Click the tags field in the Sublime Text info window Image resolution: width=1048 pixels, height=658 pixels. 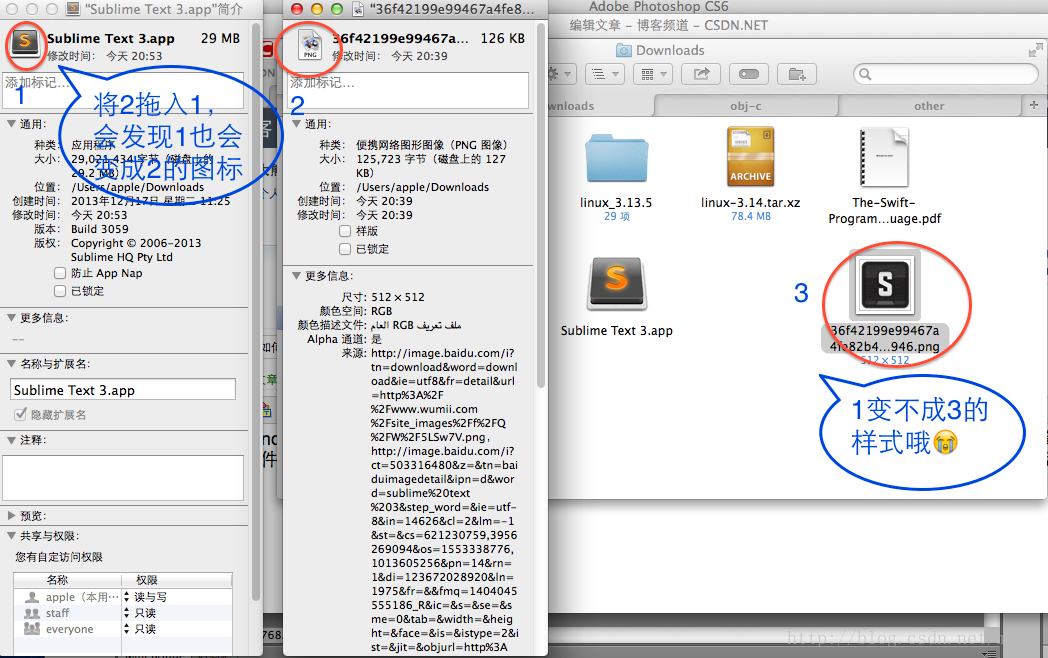tap(124, 90)
